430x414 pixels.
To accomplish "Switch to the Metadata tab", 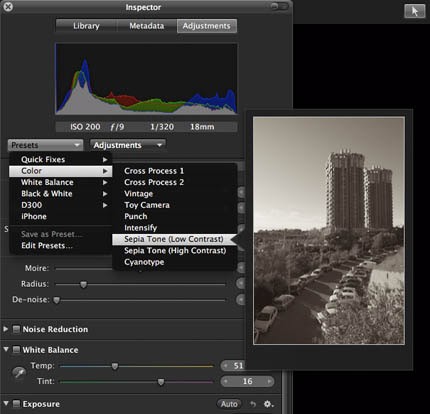I will point(147,26).
